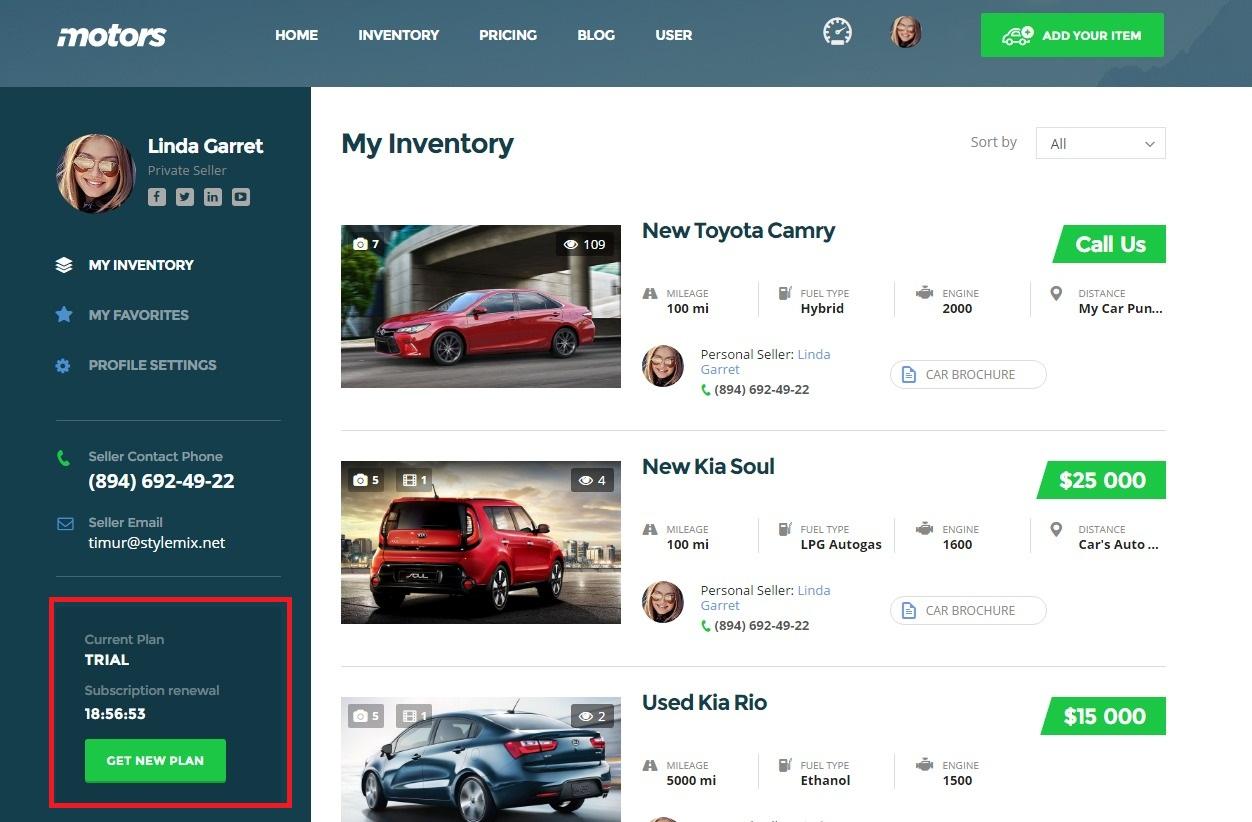Click Linda Garret's YouTube icon
1252x822 pixels.
241,197
